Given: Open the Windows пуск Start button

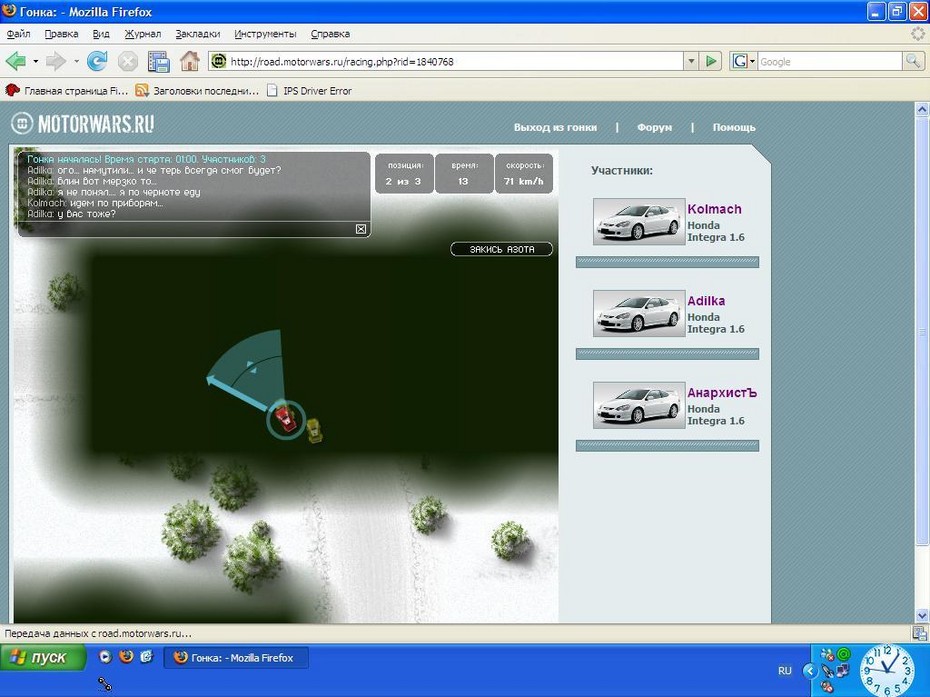Looking at the screenshot, I should [x=43, y=657].
